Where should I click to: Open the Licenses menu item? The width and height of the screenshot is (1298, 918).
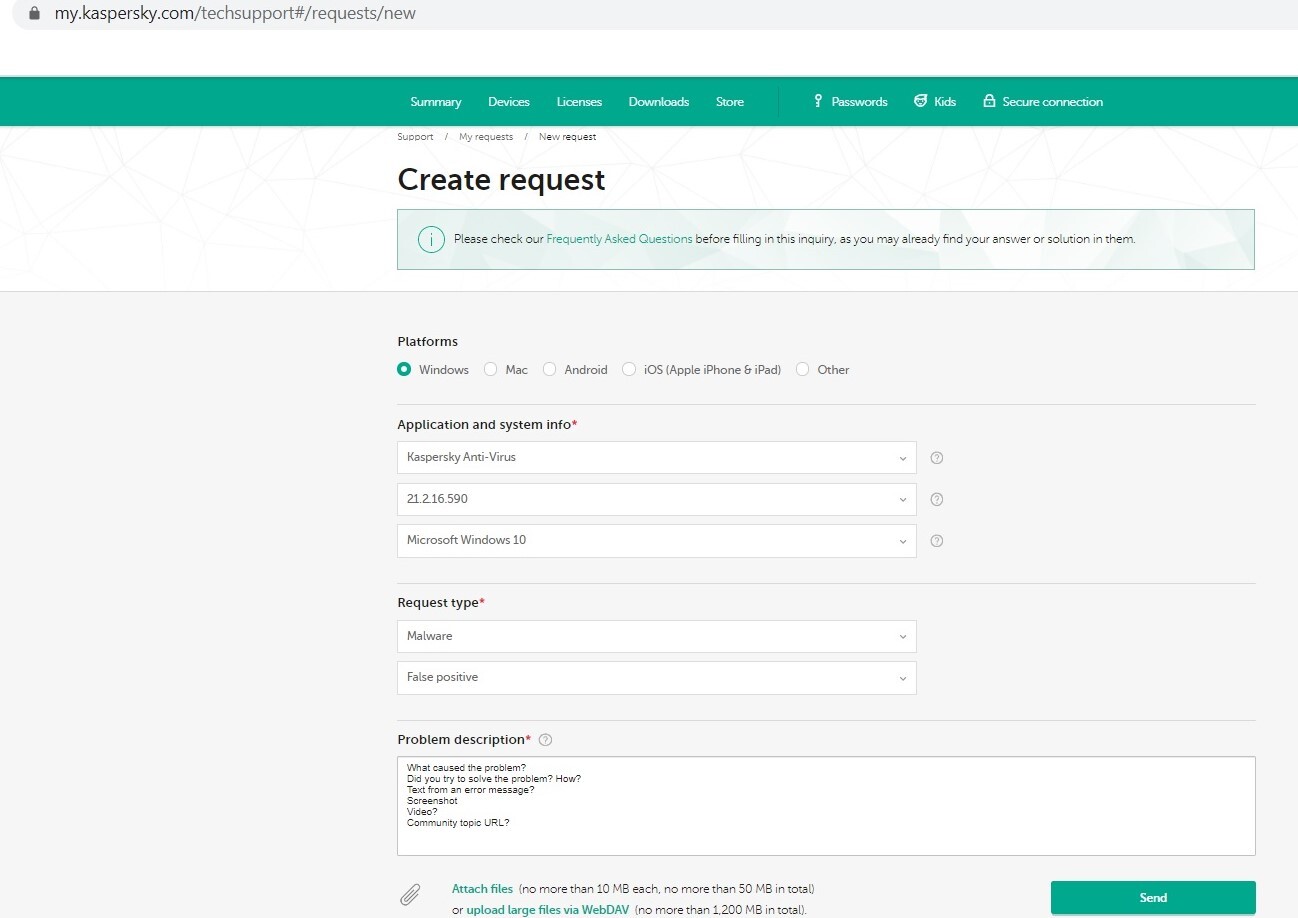(x=579, y=102)
